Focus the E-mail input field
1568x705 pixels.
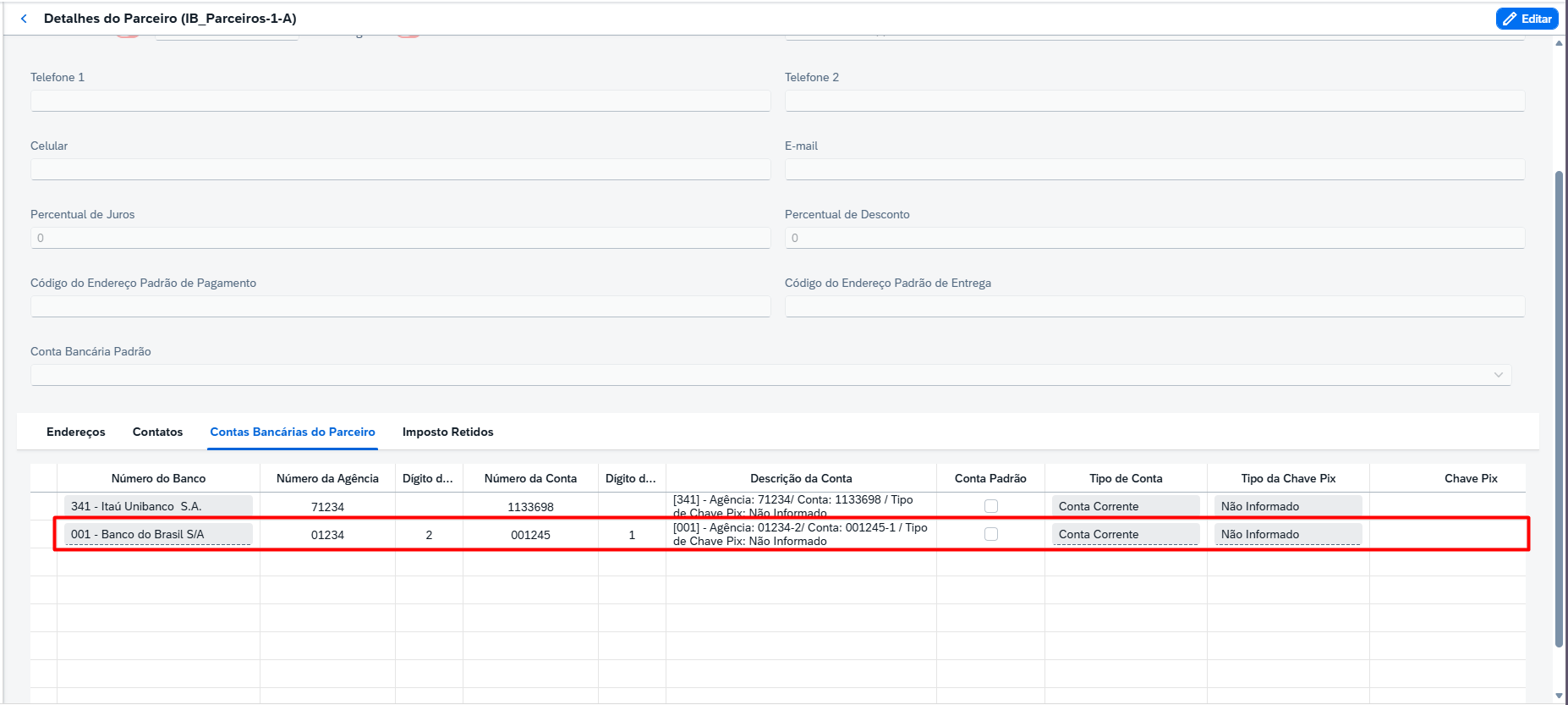click(x=1154, y=169)
